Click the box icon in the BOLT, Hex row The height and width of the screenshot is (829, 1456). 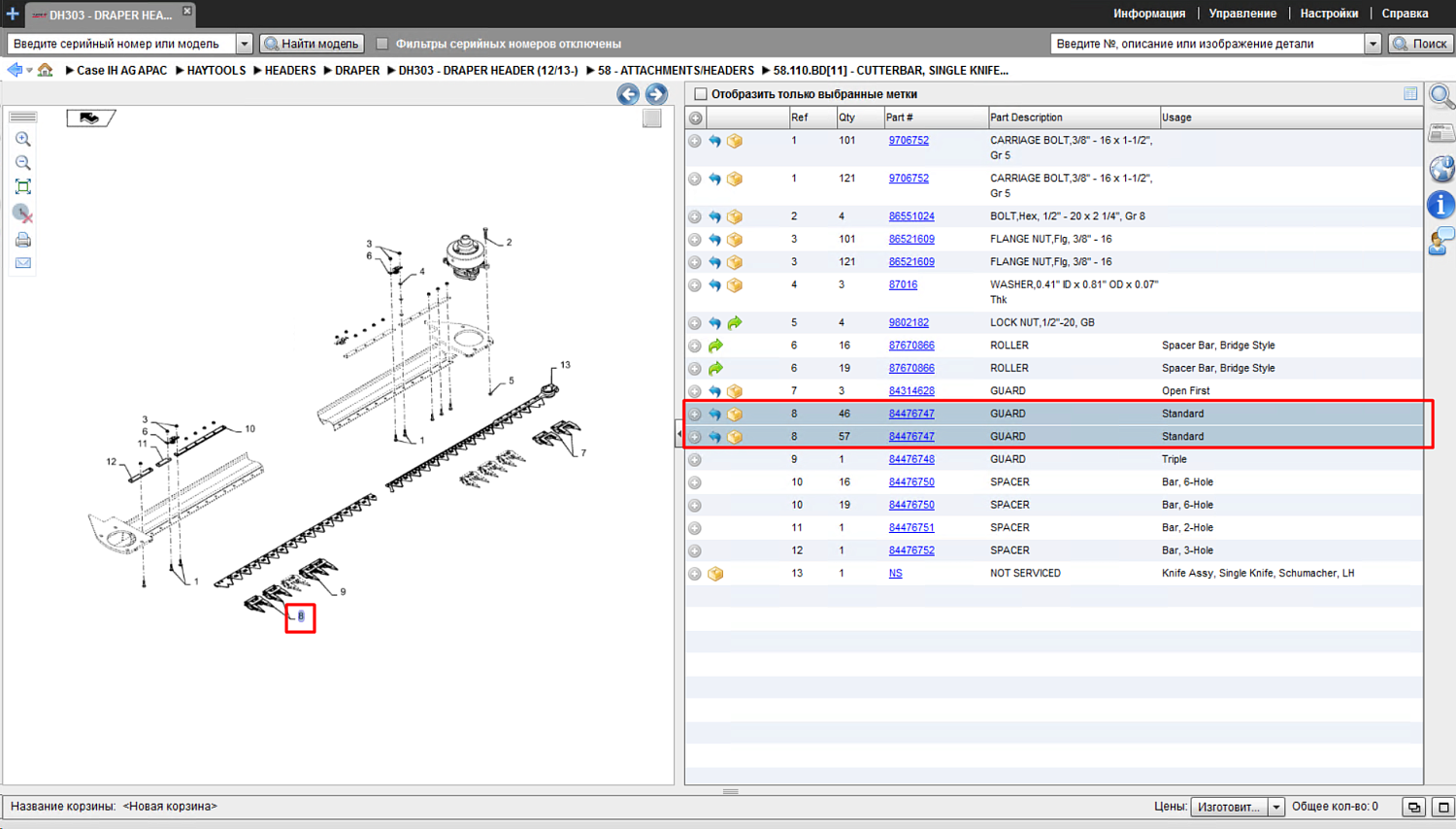[x=735, y=216]
